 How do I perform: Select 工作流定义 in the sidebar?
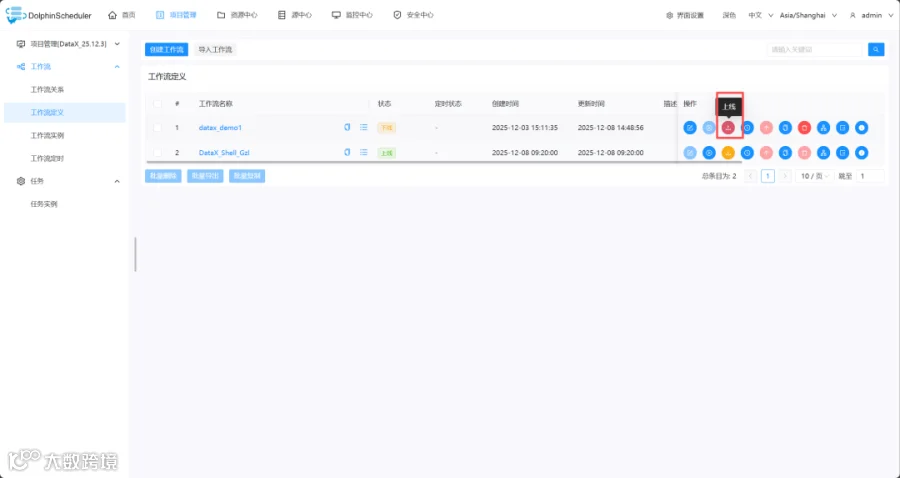tap(65, 112)
